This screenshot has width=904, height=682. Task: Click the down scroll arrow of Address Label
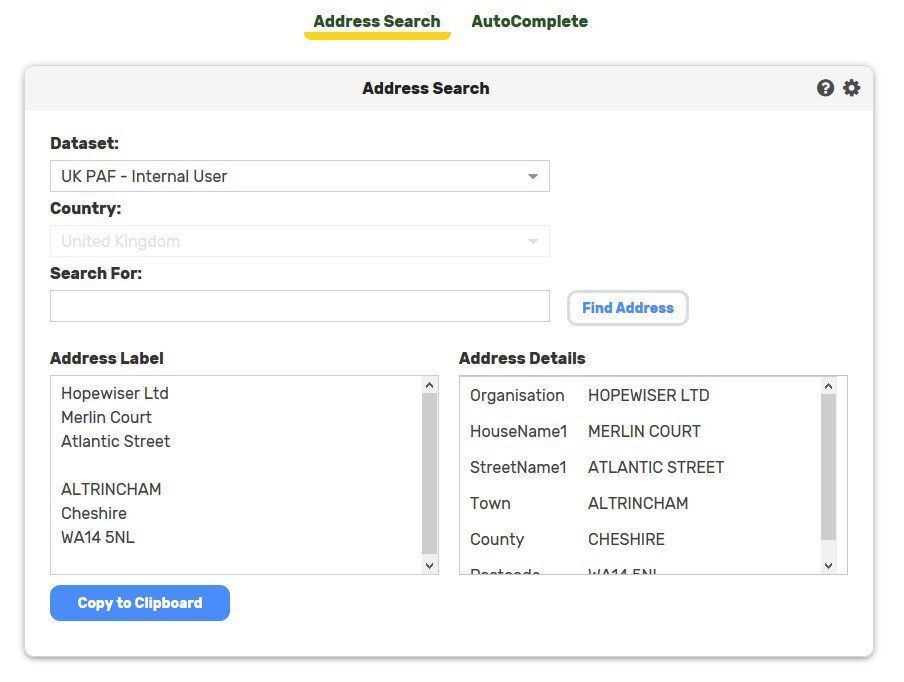point(429,564)
